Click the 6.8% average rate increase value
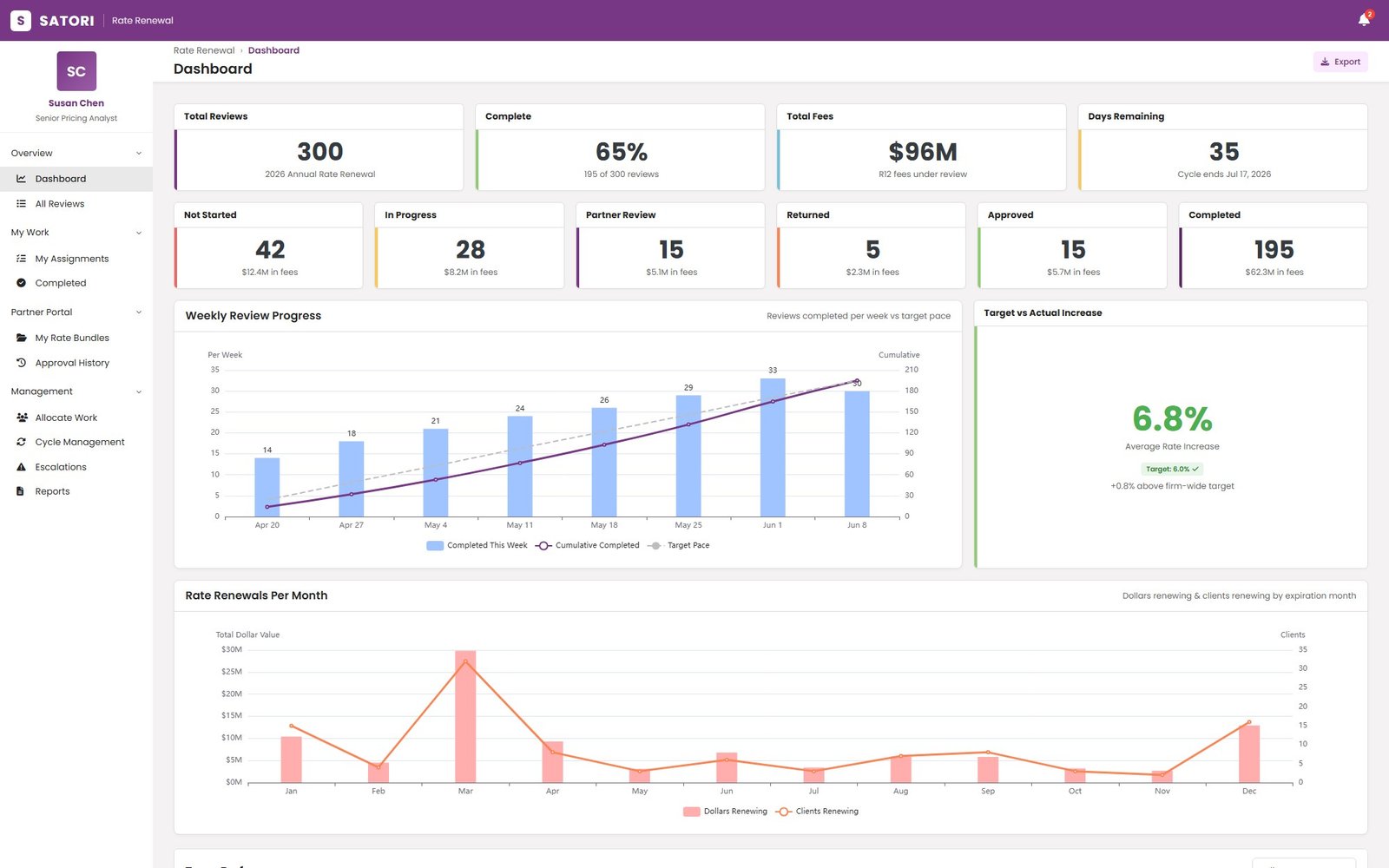The width and height of the screenshot is (1389, 868). (1172, 419)
